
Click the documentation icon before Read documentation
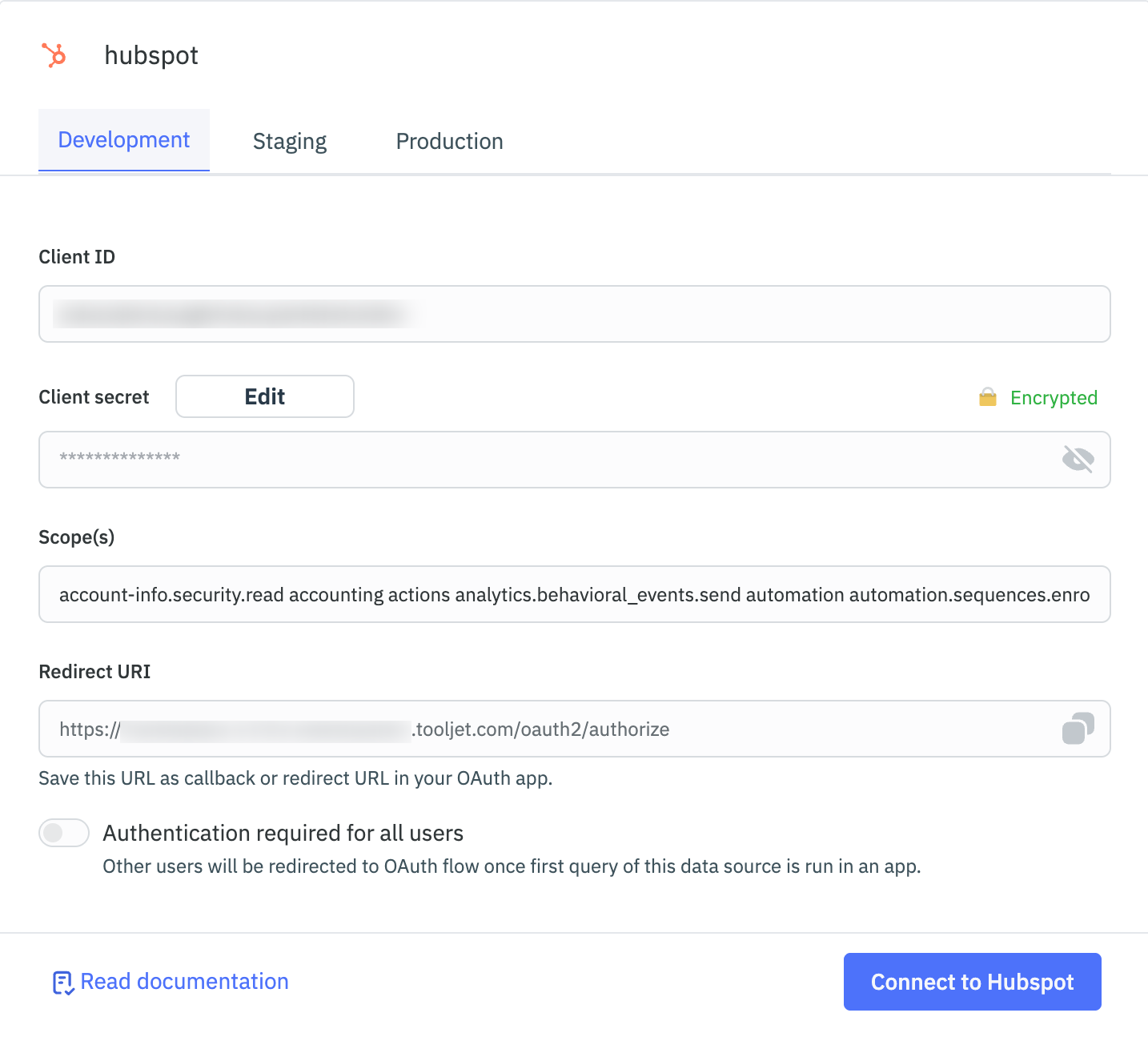point(62,981)
